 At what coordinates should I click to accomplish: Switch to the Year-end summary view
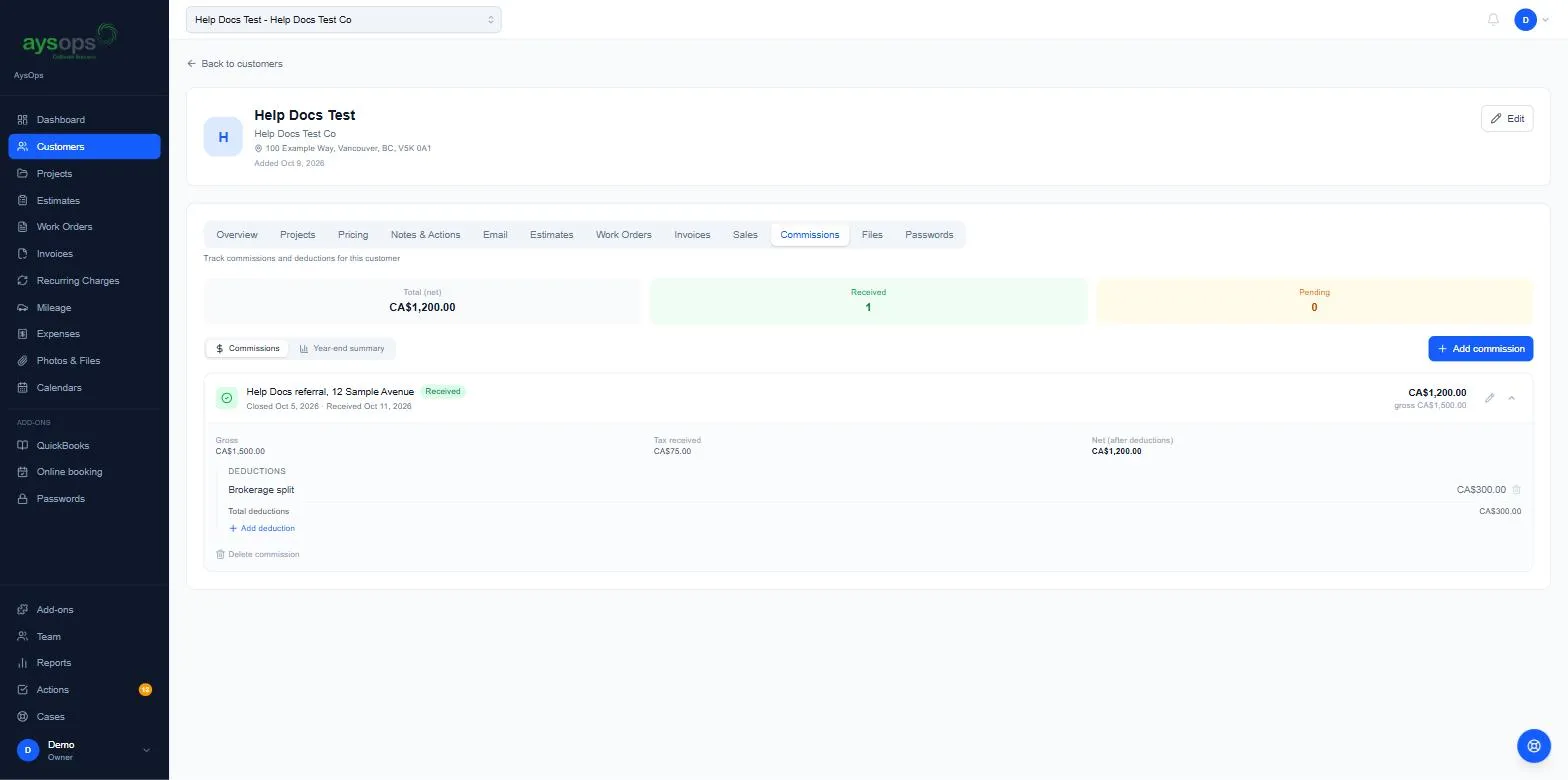(x=342, y=348)
